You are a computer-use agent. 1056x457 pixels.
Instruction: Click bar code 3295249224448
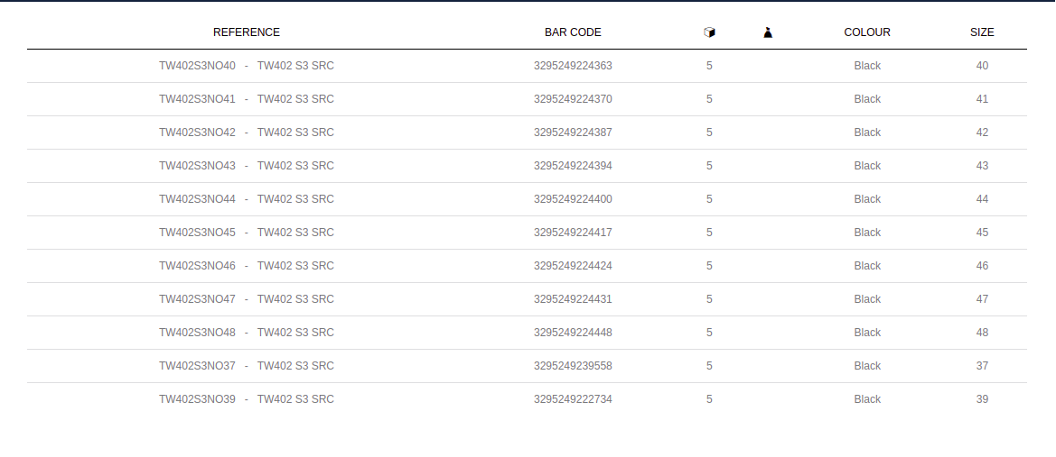(x=573, y=332)
